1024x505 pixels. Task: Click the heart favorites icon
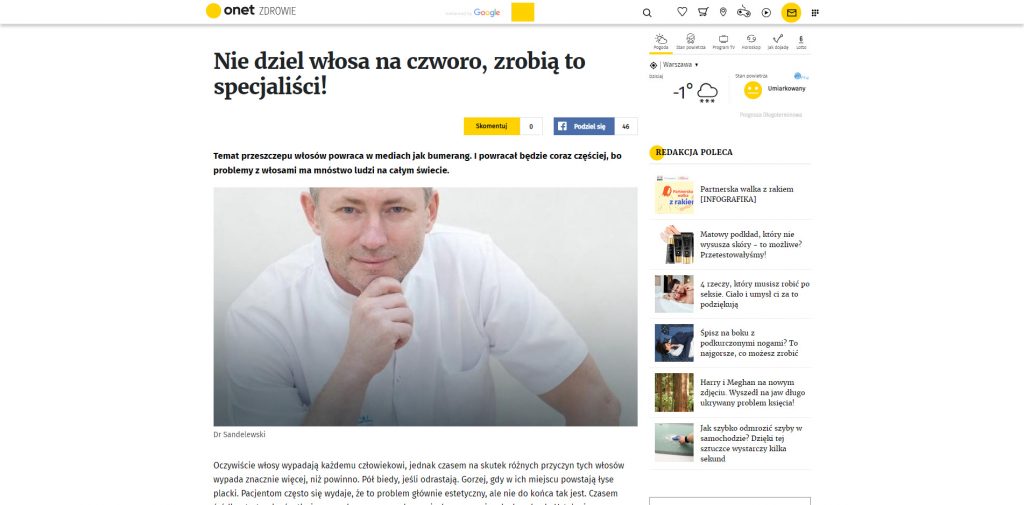[x=682, y=12]
